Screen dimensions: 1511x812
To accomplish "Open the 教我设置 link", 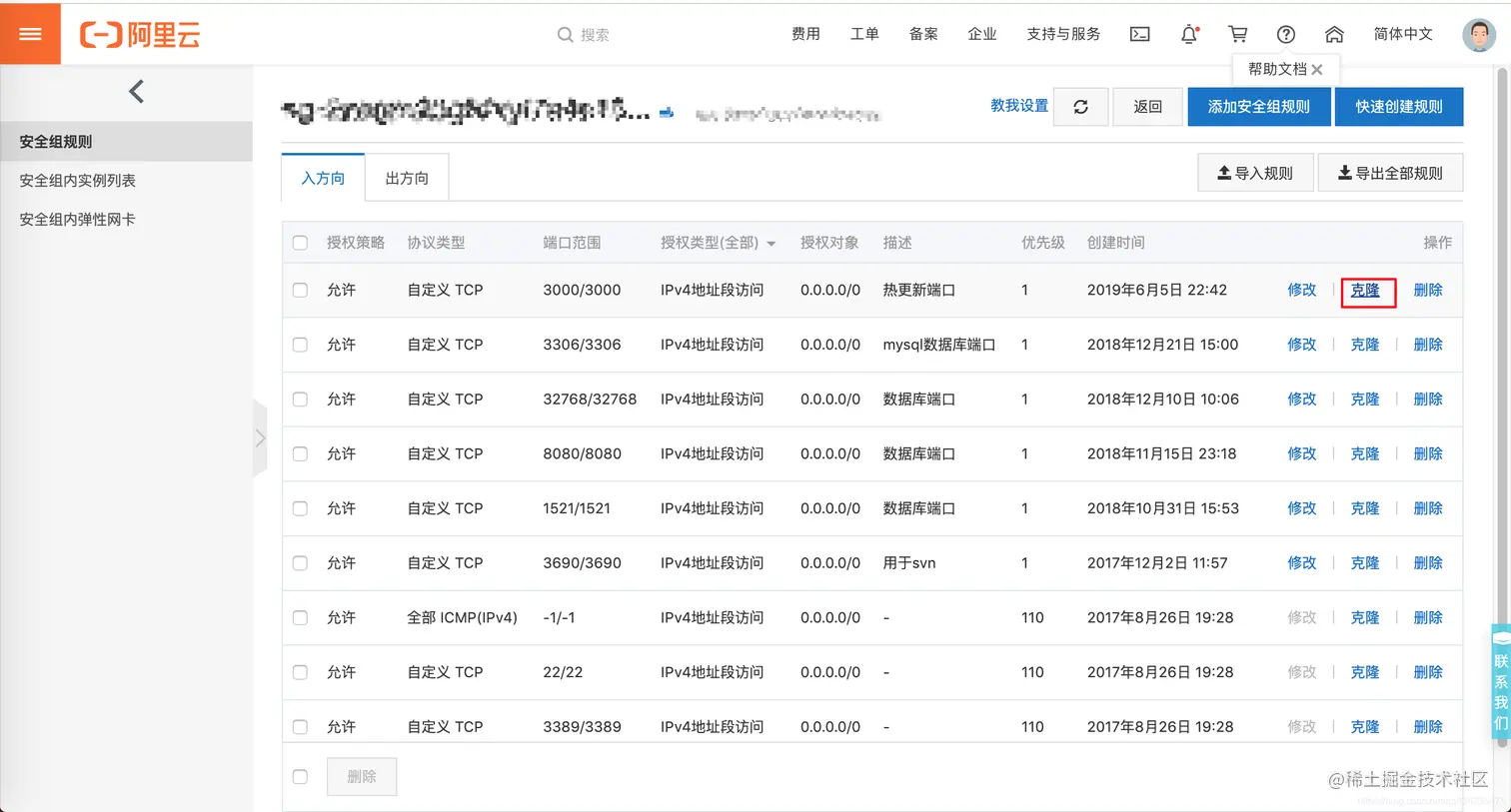I will coord(1019,106).
